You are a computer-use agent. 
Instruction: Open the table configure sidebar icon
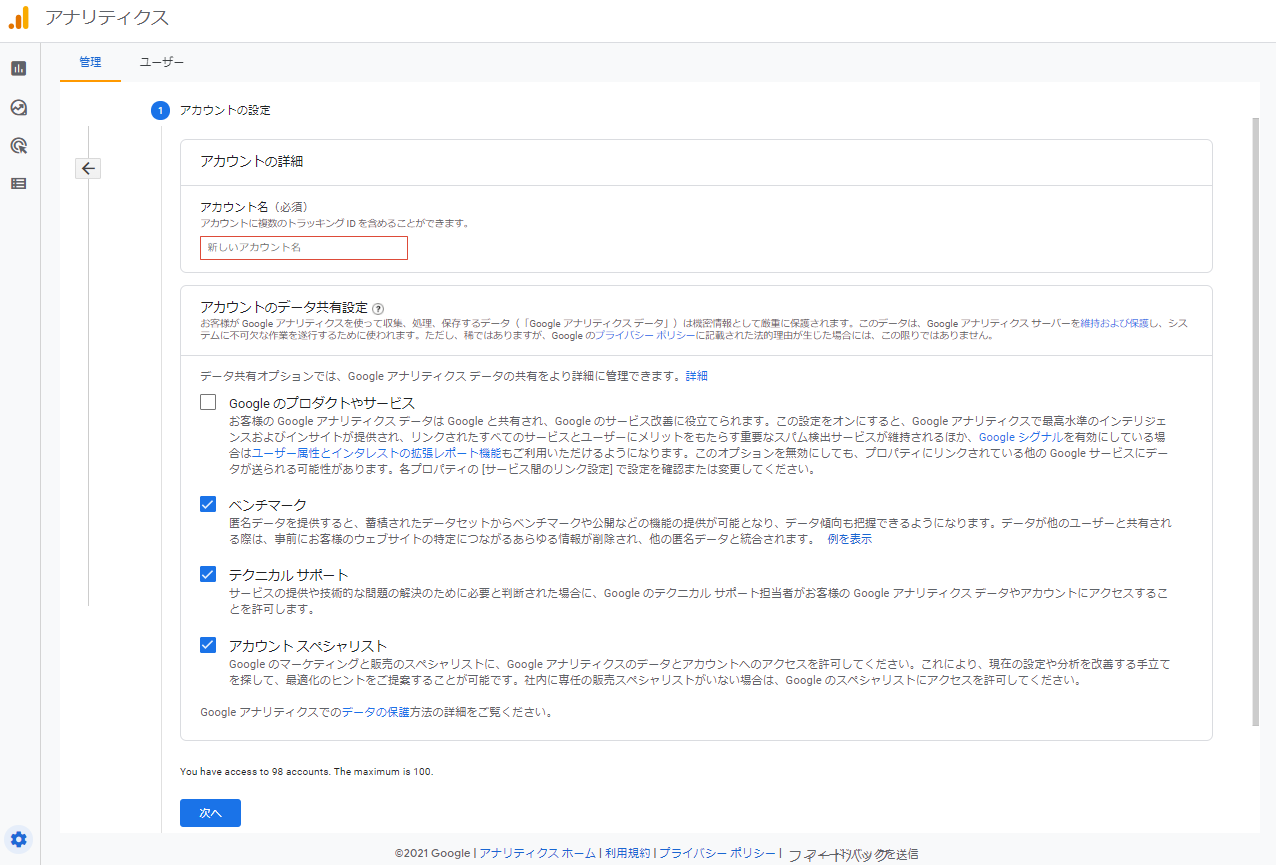[18, 184]
